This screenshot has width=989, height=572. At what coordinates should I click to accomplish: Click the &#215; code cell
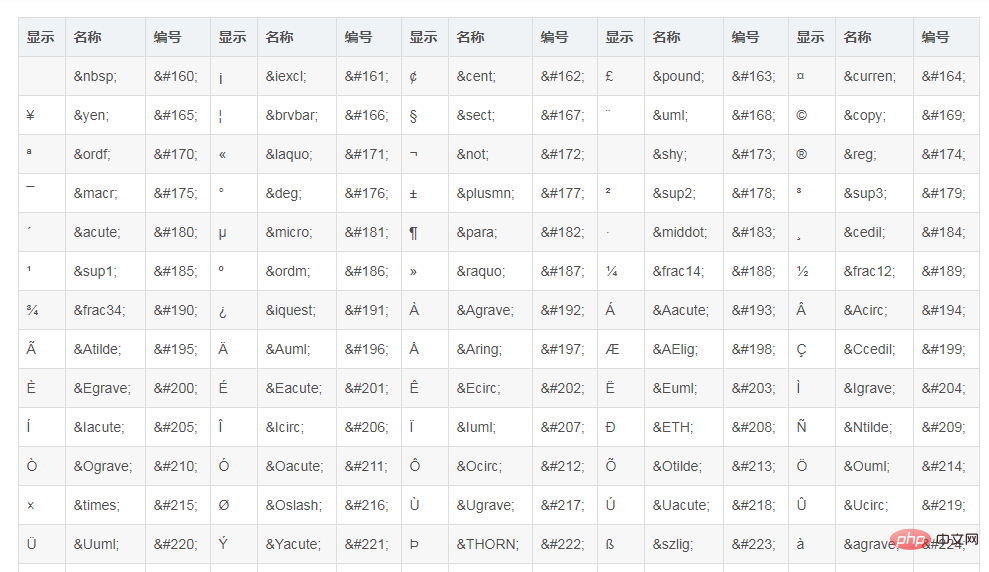tap(177, 506)
